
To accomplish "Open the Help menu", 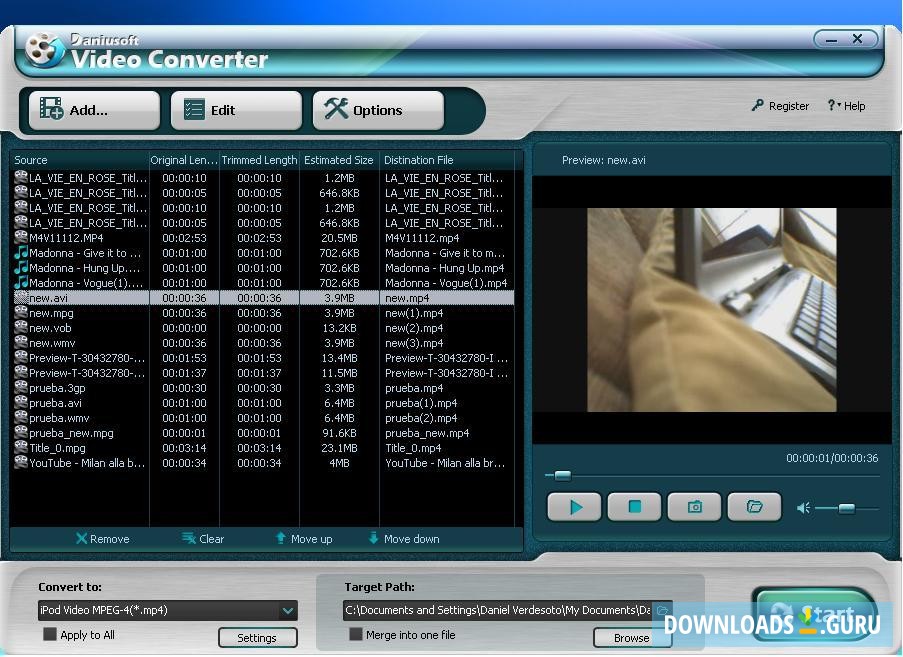I will 846,106.
